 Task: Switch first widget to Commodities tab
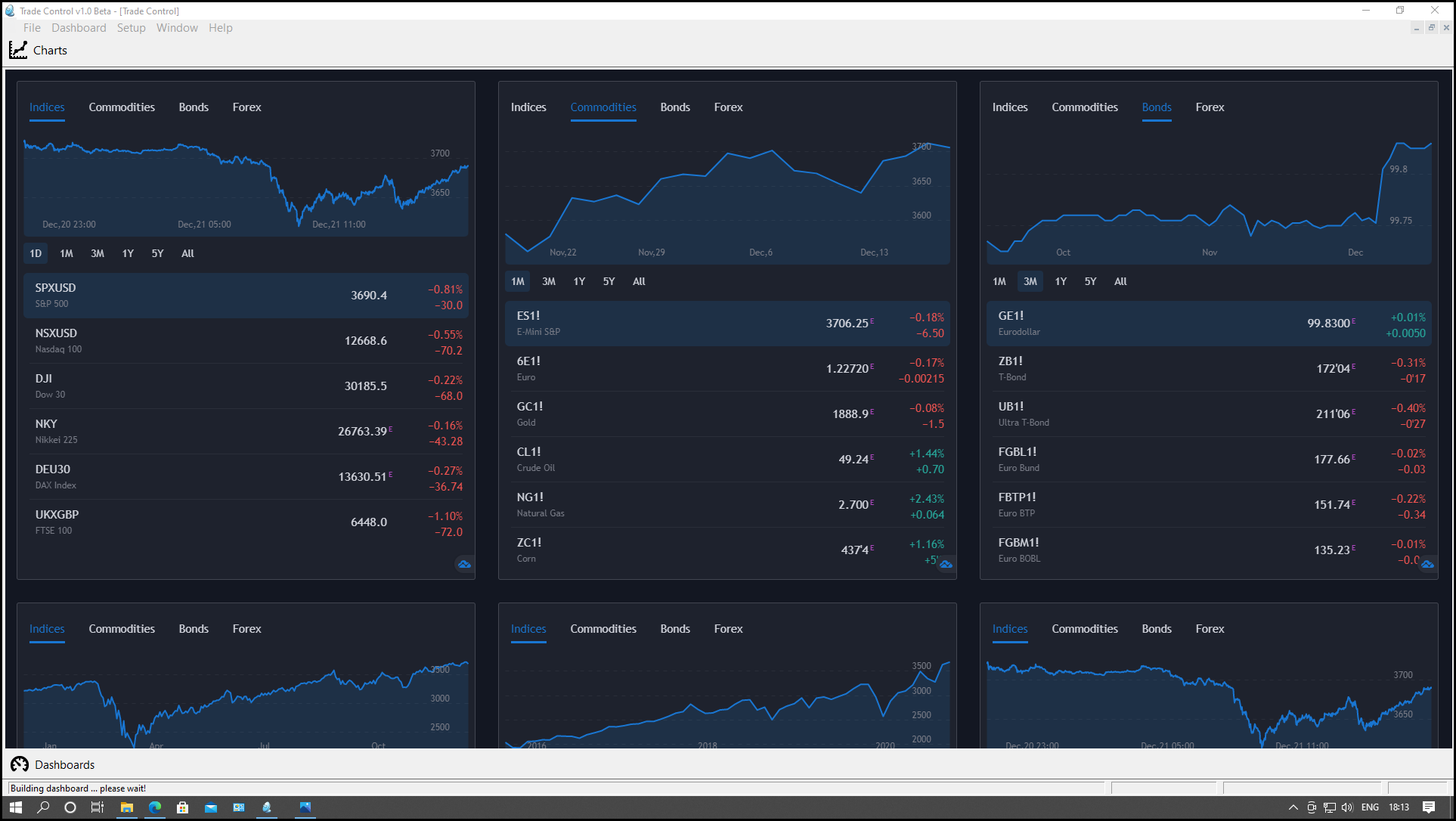(x=122, y=107)
